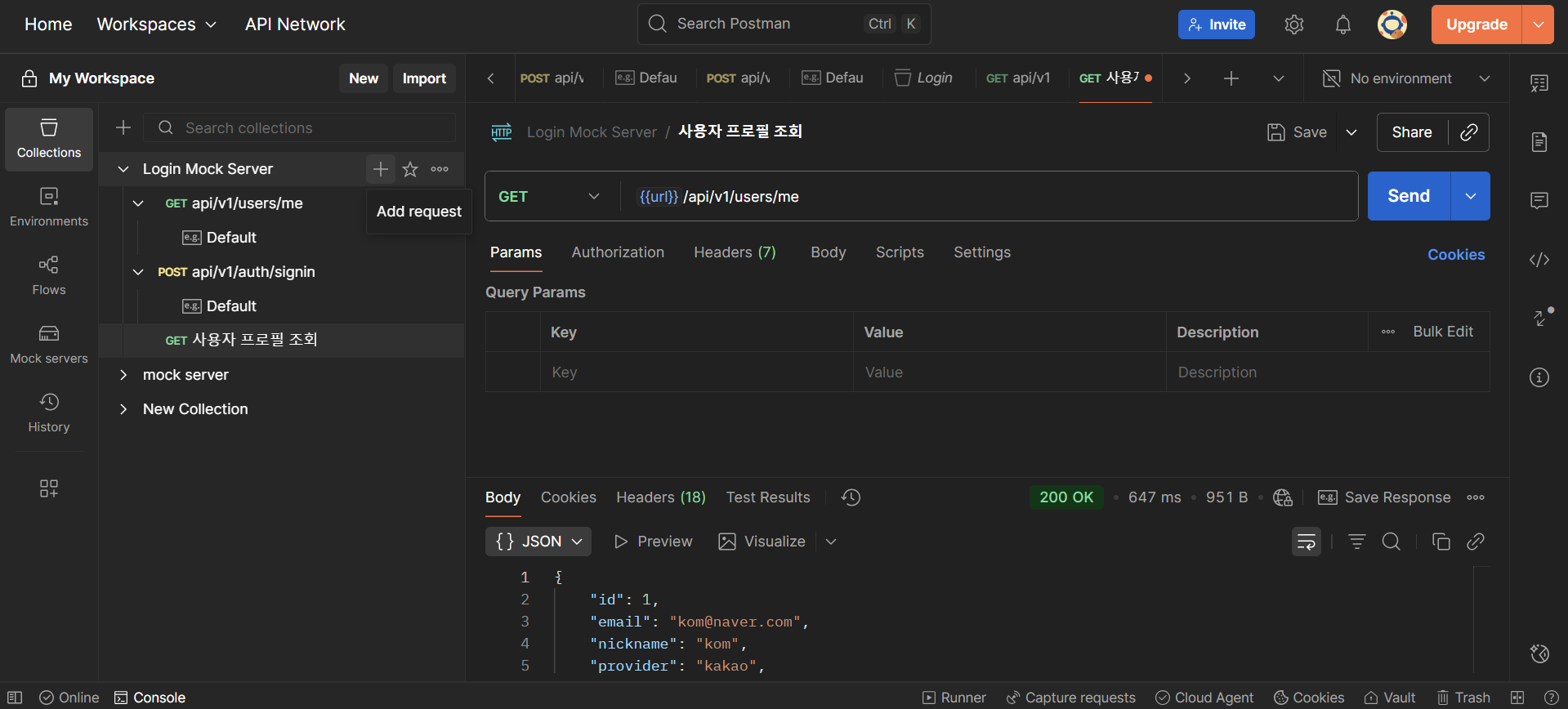Expand the New Collection folder
Viewport: 1568px width, 709px height.
tap(123, 409)
